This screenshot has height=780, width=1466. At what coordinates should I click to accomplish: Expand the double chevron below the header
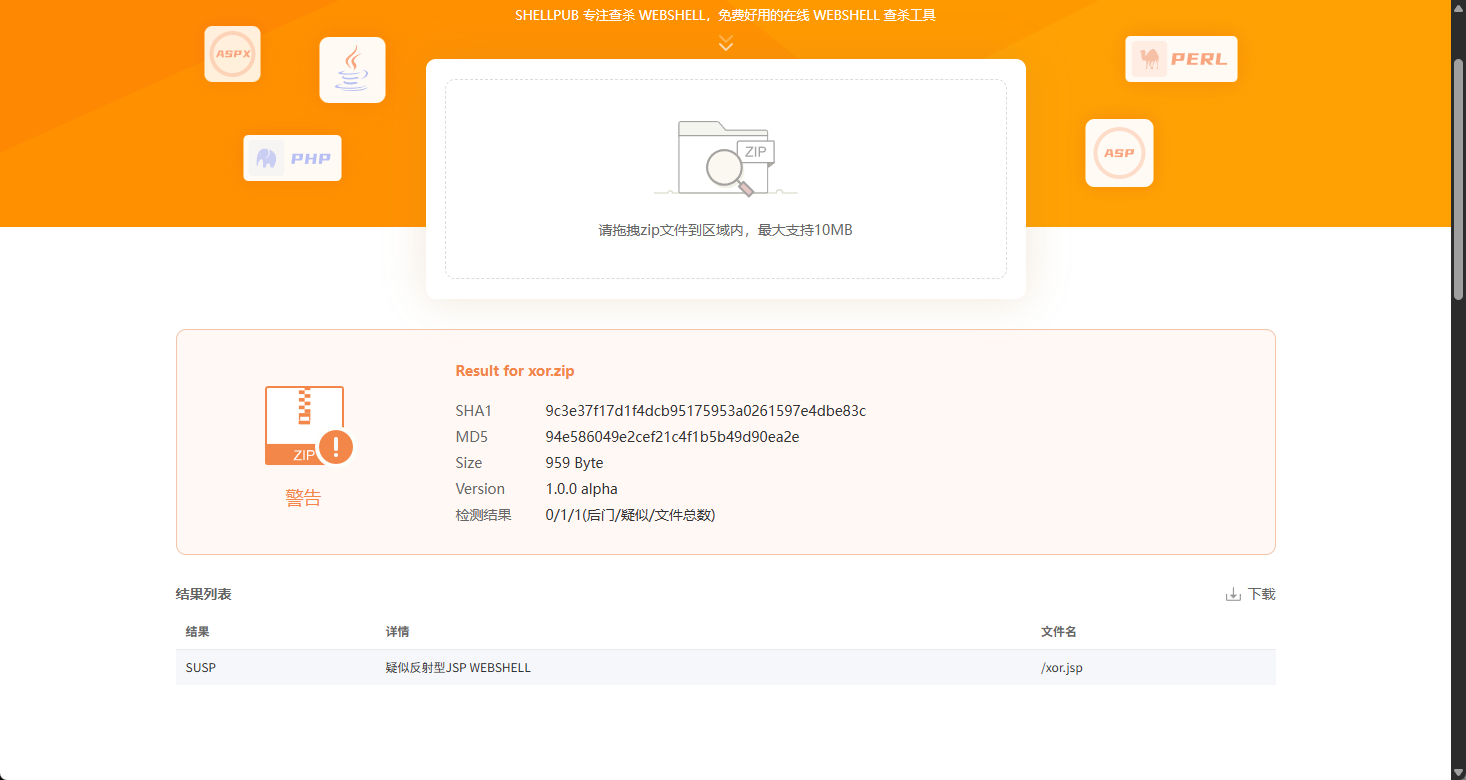point(726,43)
